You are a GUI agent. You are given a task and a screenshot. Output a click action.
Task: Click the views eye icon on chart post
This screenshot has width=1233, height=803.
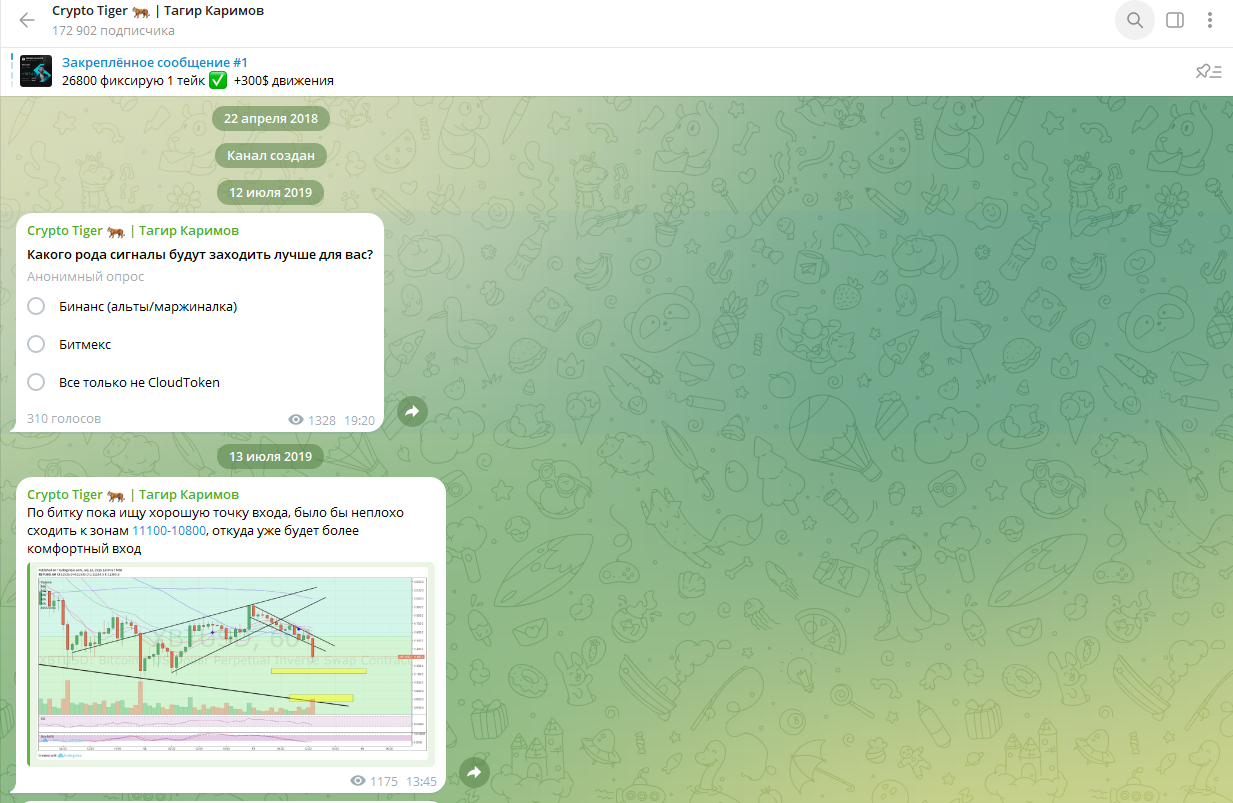click(x=359, y=781)
